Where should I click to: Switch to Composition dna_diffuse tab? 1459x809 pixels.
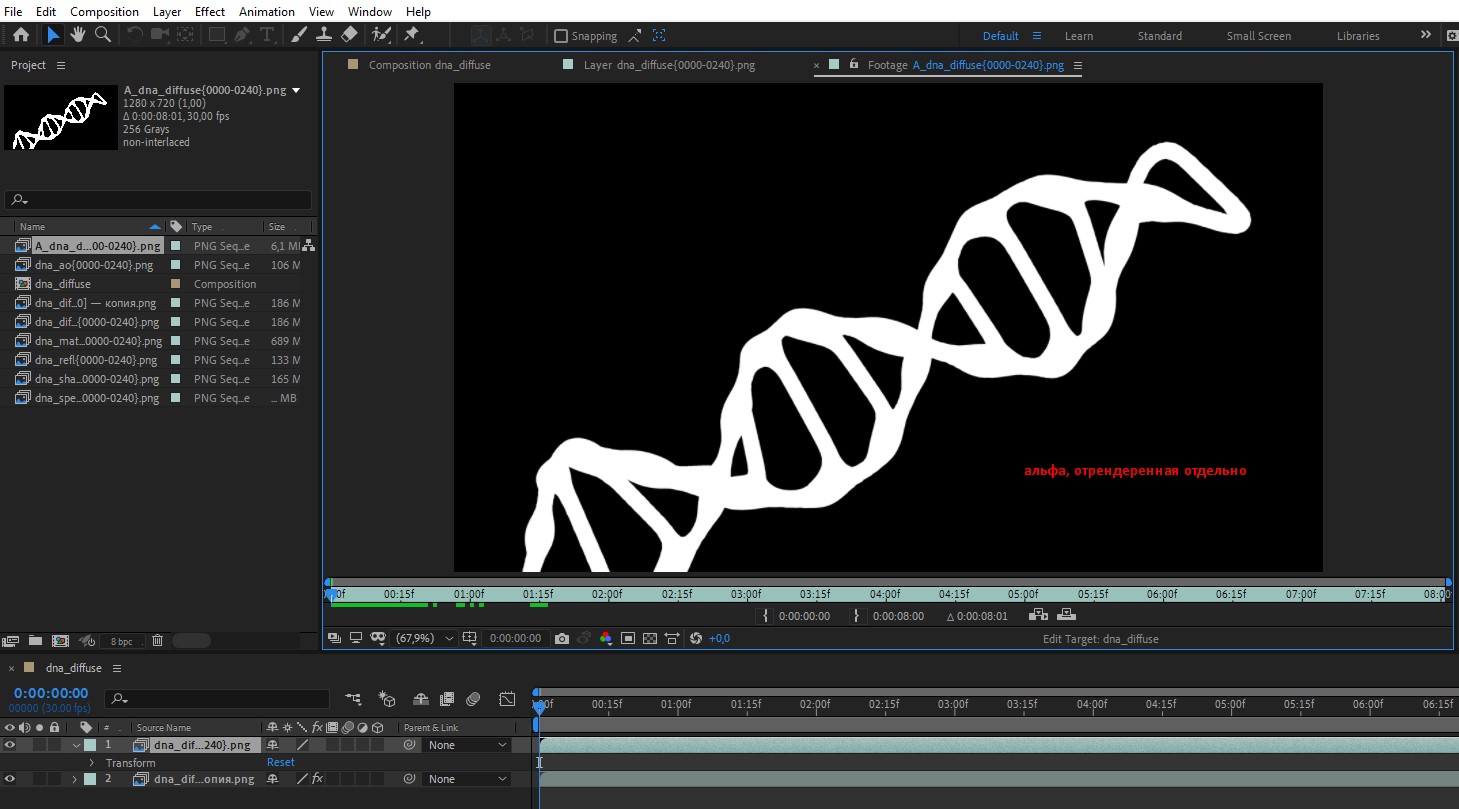click(429, 65)
